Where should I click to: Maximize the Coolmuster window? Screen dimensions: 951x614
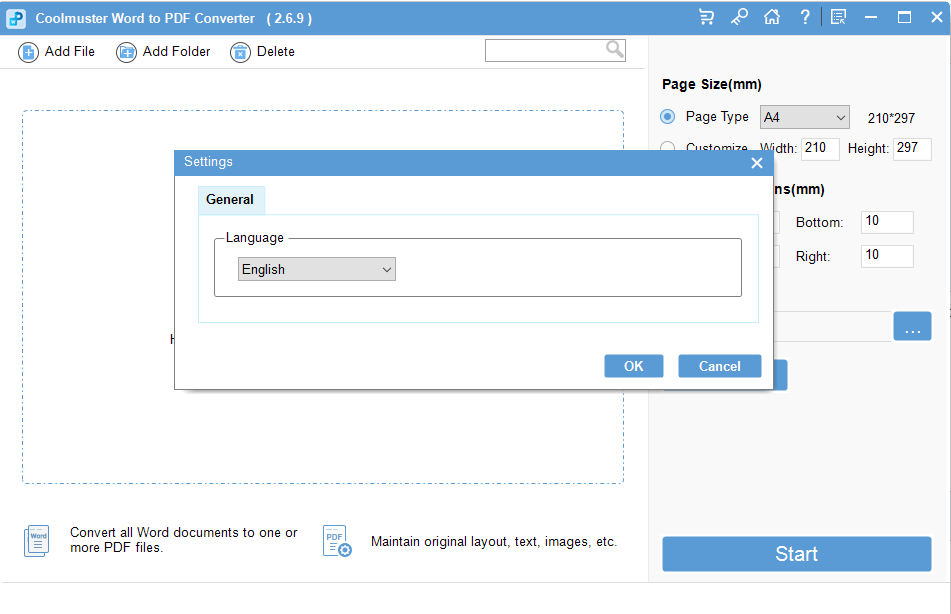(x=904, y=17)
